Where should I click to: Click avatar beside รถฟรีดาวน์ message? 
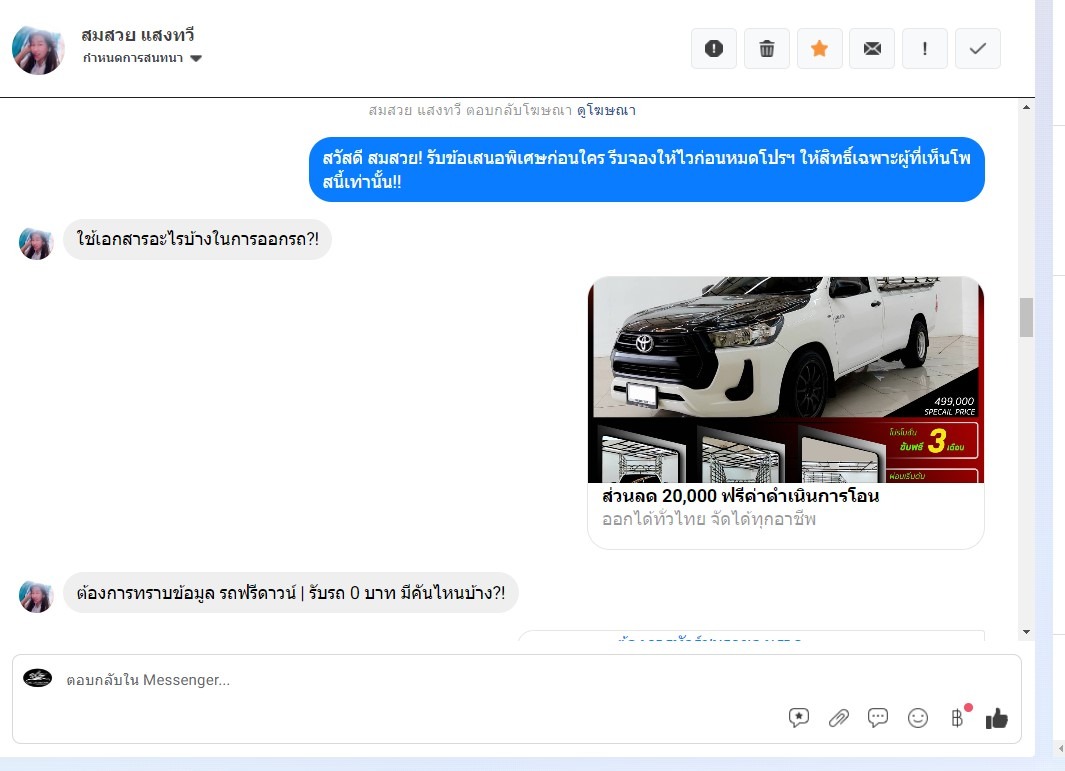click(36, 597)
